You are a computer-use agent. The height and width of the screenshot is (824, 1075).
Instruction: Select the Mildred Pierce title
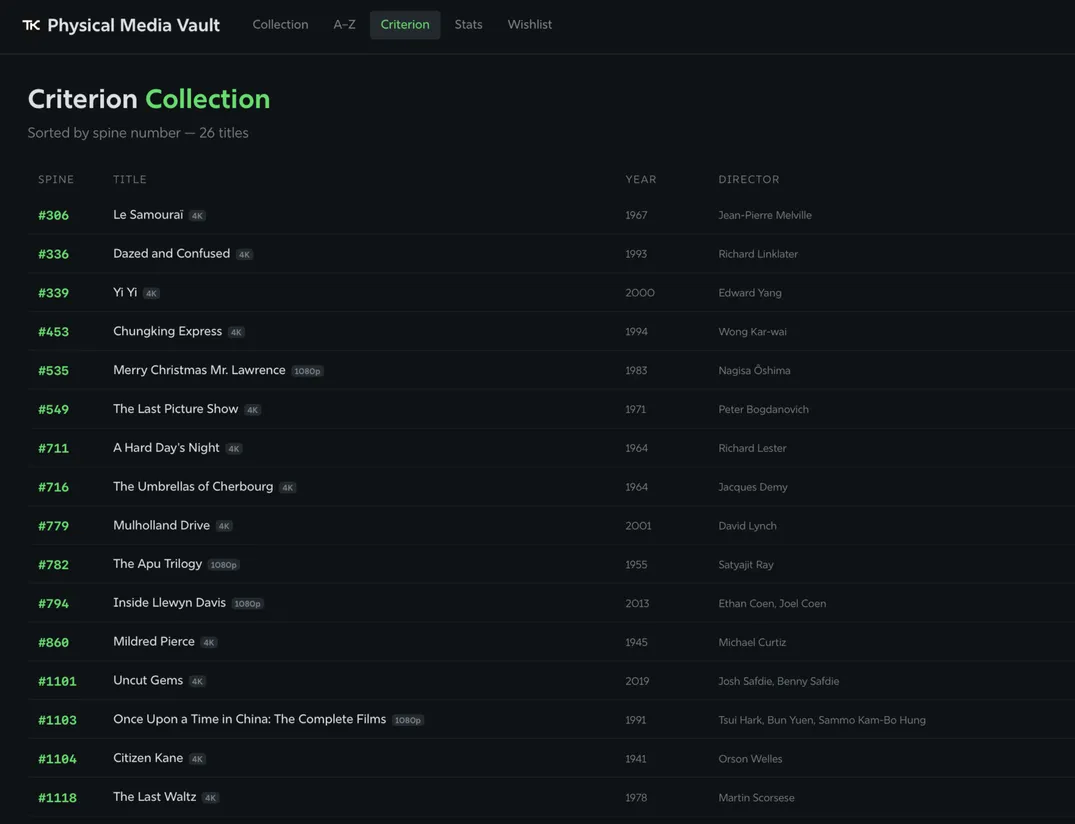pos(154,642)
